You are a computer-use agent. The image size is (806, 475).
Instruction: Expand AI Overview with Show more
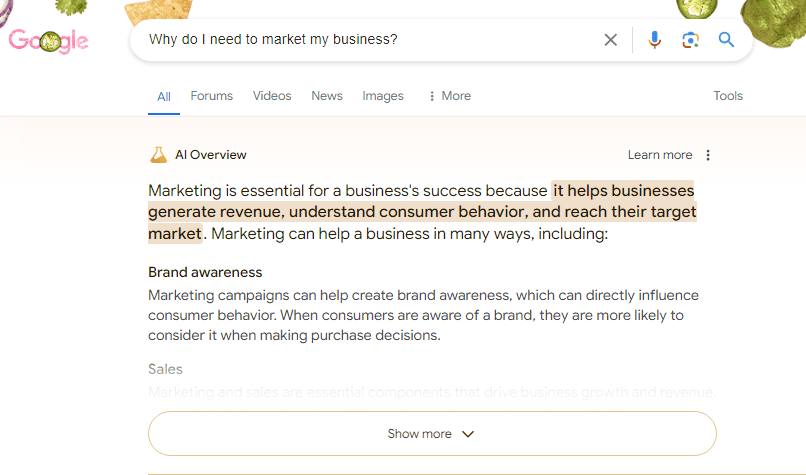[432, 433]
